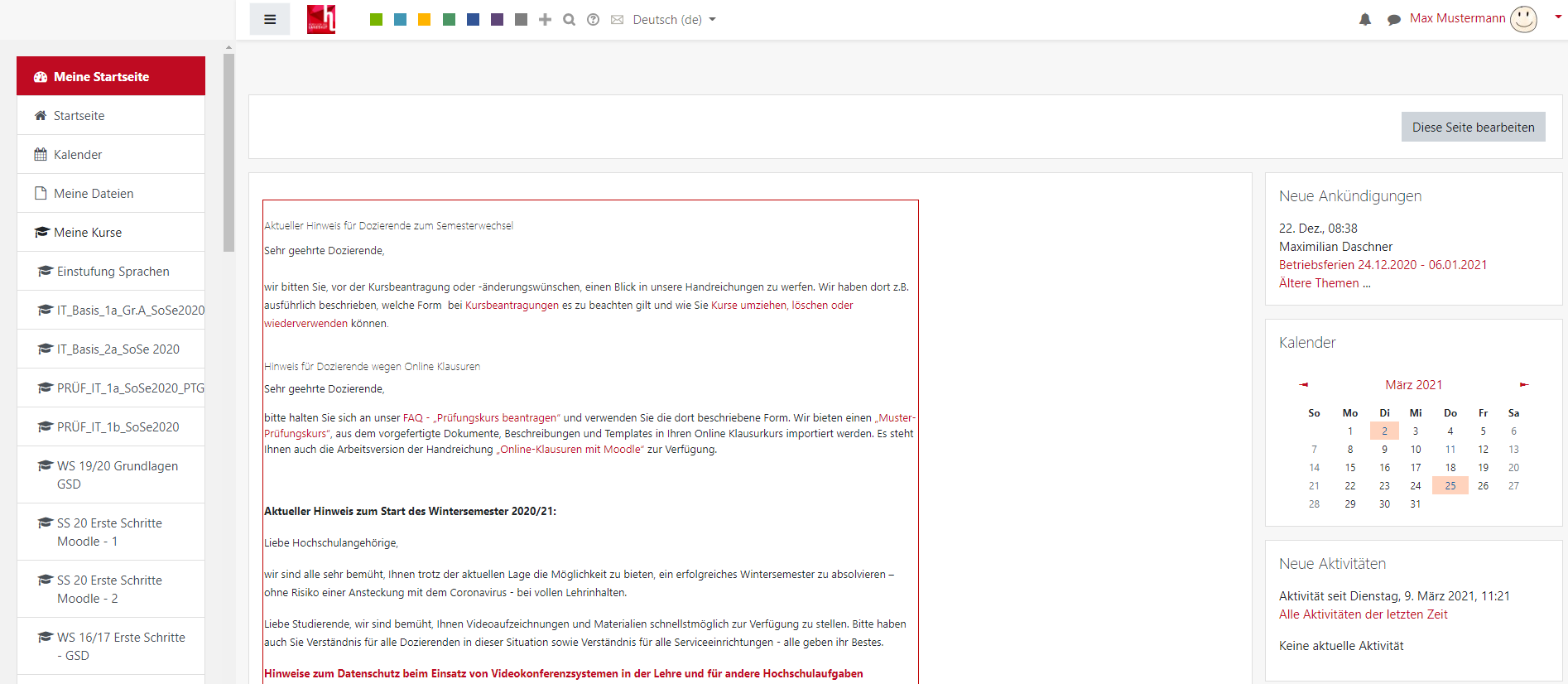This screenshot has width=1568, height=684.
Task: Click the envelope mail icon
Action: pos(617,19)
